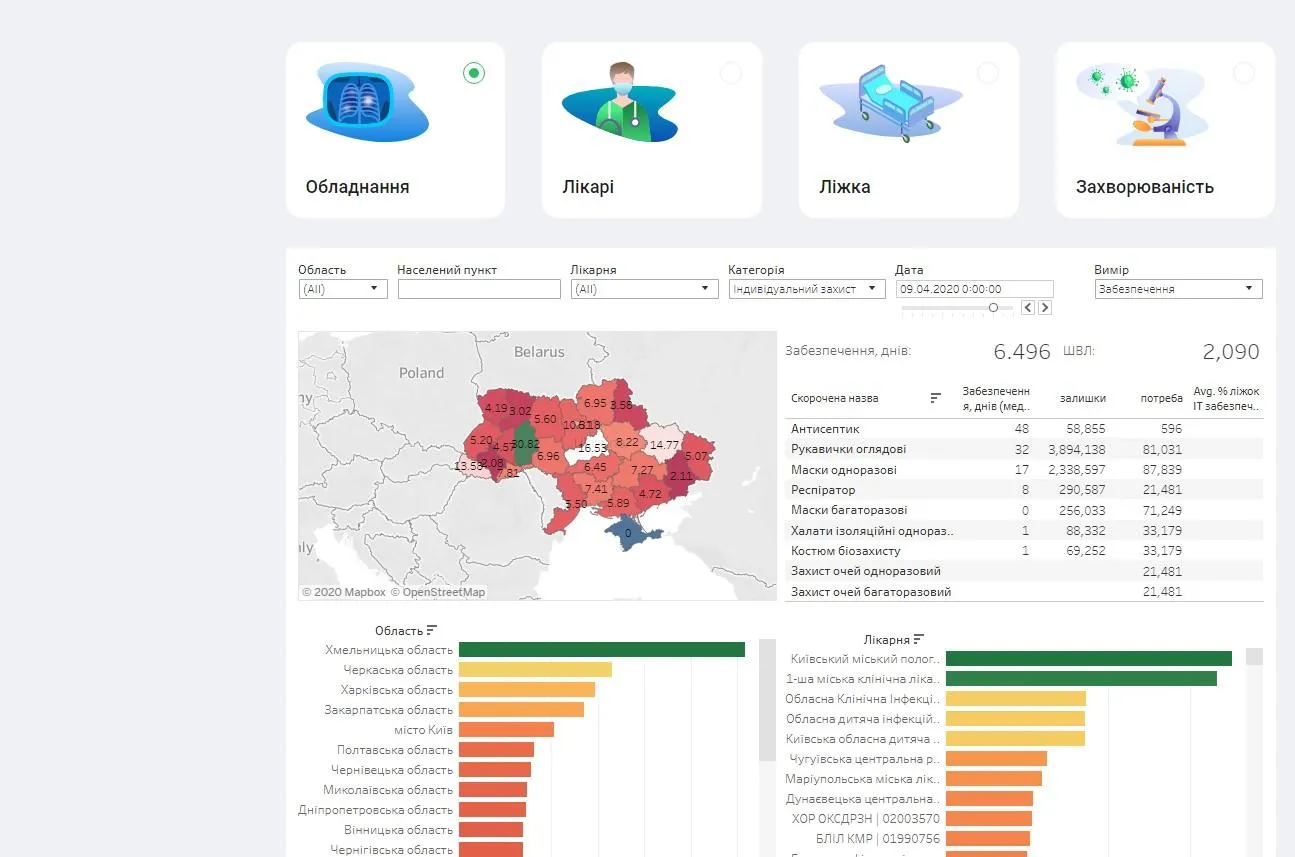The image size is (1295, 857).
Task: Click the doctor with mask icon
Action: 621,101
